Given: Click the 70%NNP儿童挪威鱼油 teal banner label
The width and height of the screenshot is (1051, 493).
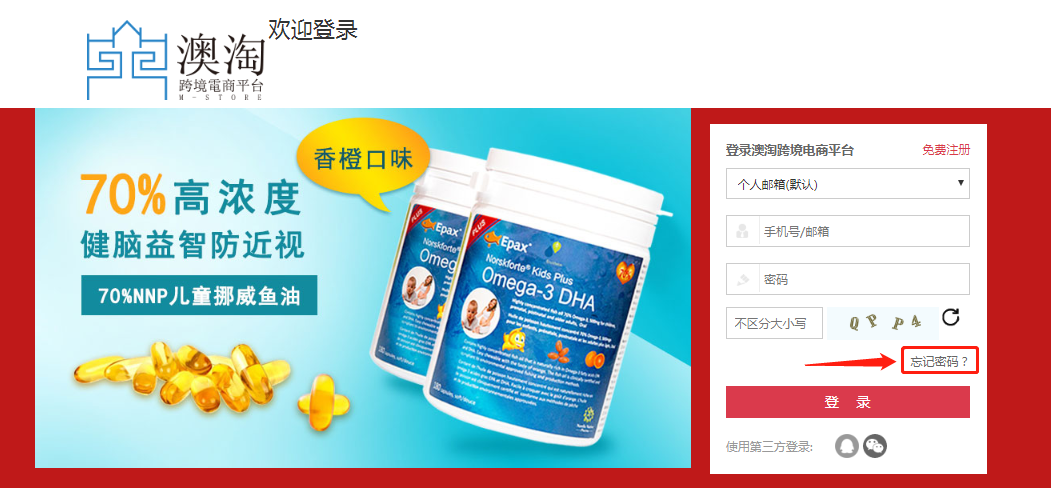Looking at the screenshot, I should (199, 295).
